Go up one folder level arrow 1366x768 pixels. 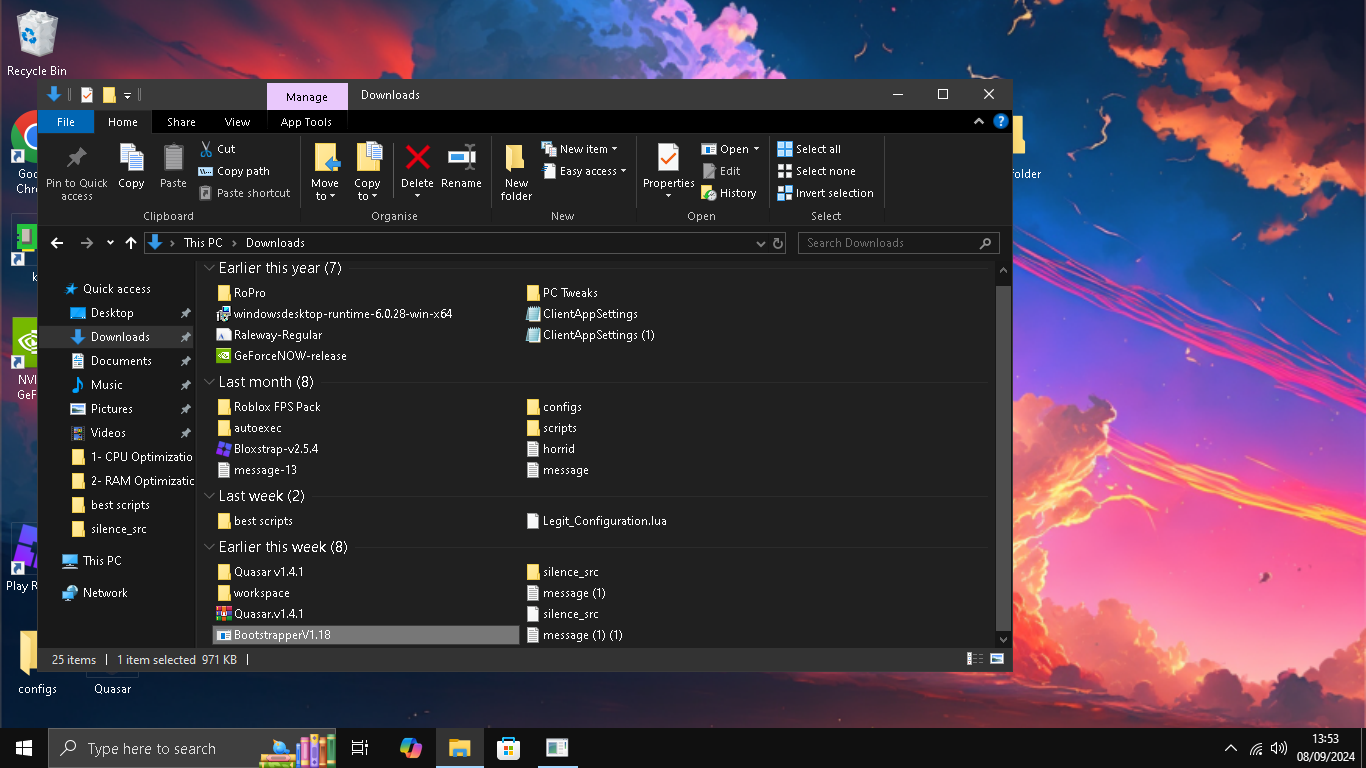131,243
